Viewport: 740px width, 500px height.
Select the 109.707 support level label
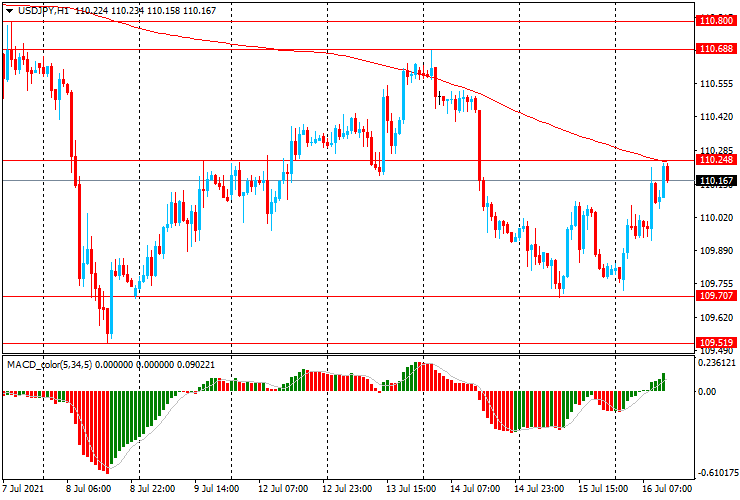click(716, 296)
